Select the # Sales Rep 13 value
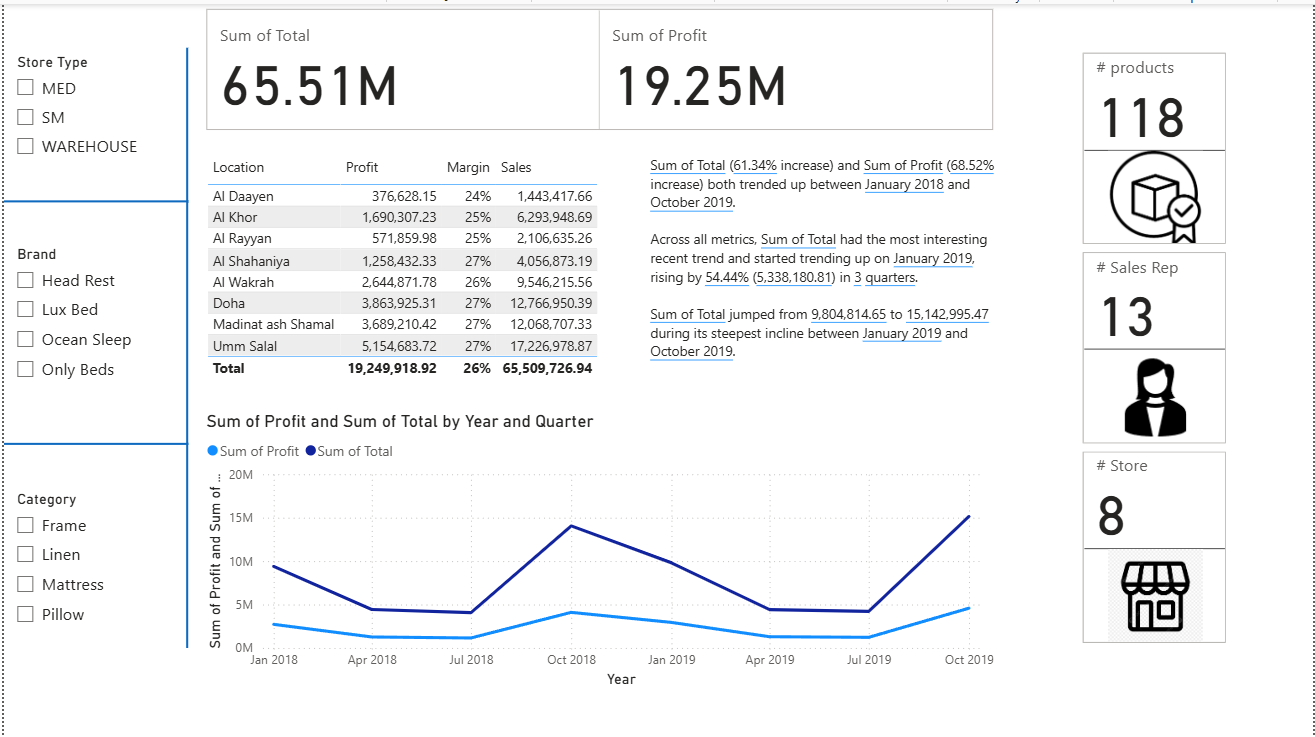 1127,317
